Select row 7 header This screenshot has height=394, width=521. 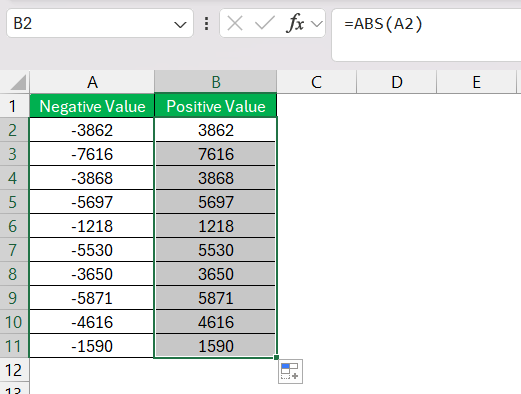coord(14,250)
